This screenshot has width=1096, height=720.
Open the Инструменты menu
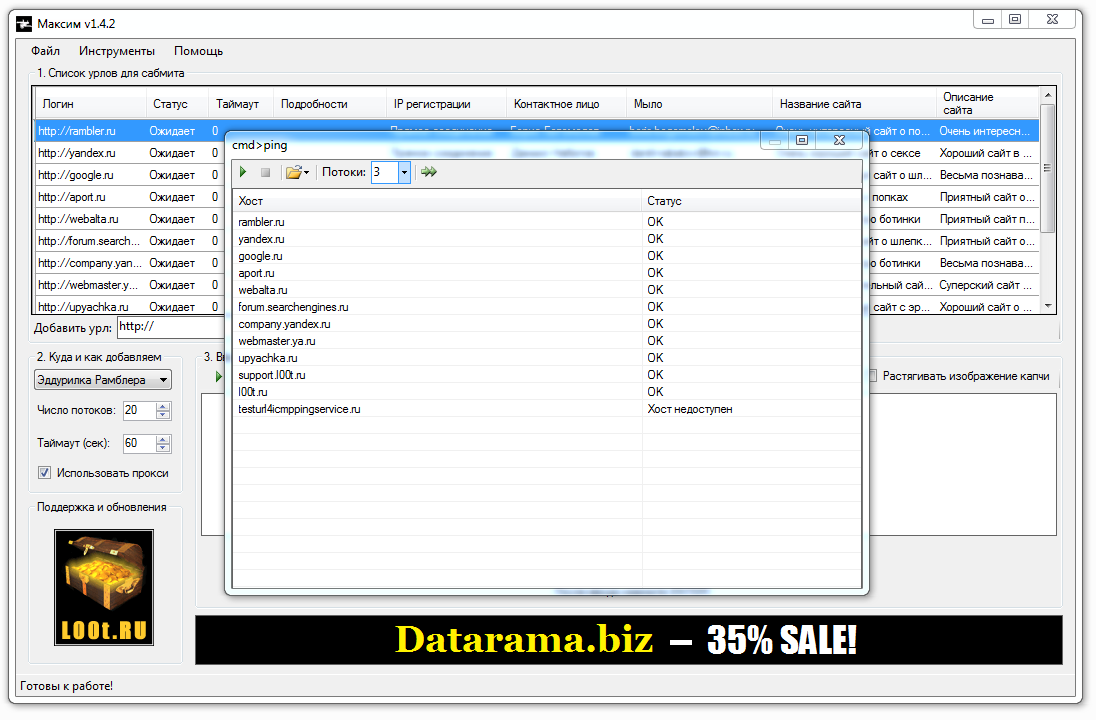(117, 51)
